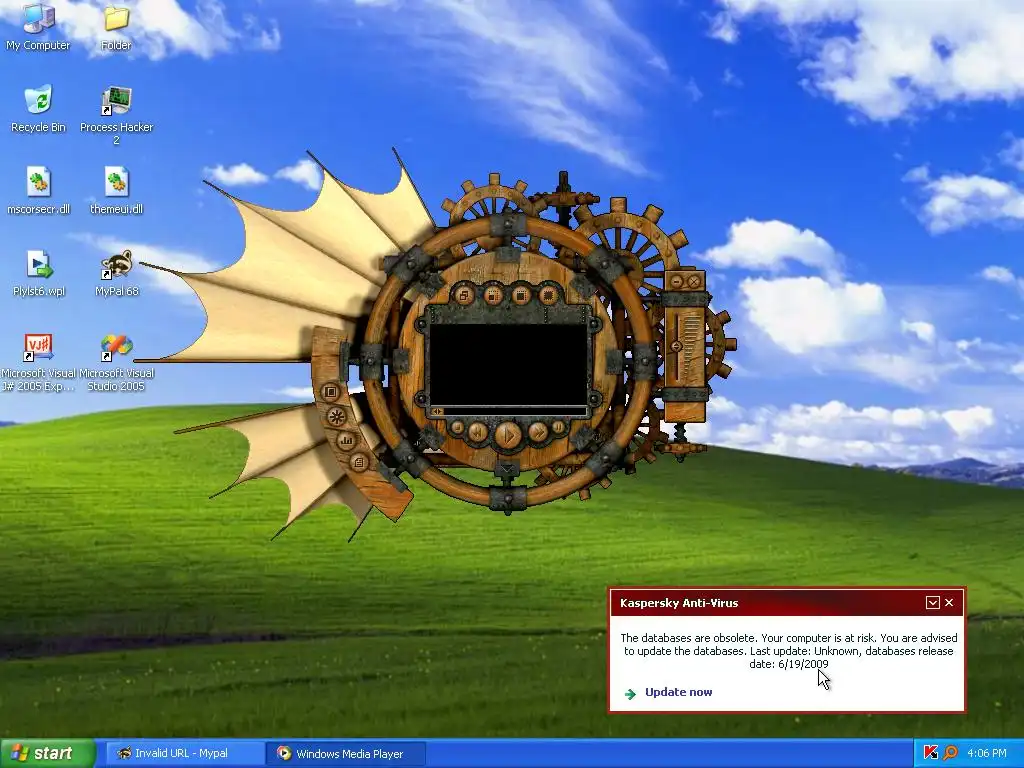Screen dimensions: 1024x768
Task: Click the framed-square icon on left wooden panel
Action: coord(330,392)
